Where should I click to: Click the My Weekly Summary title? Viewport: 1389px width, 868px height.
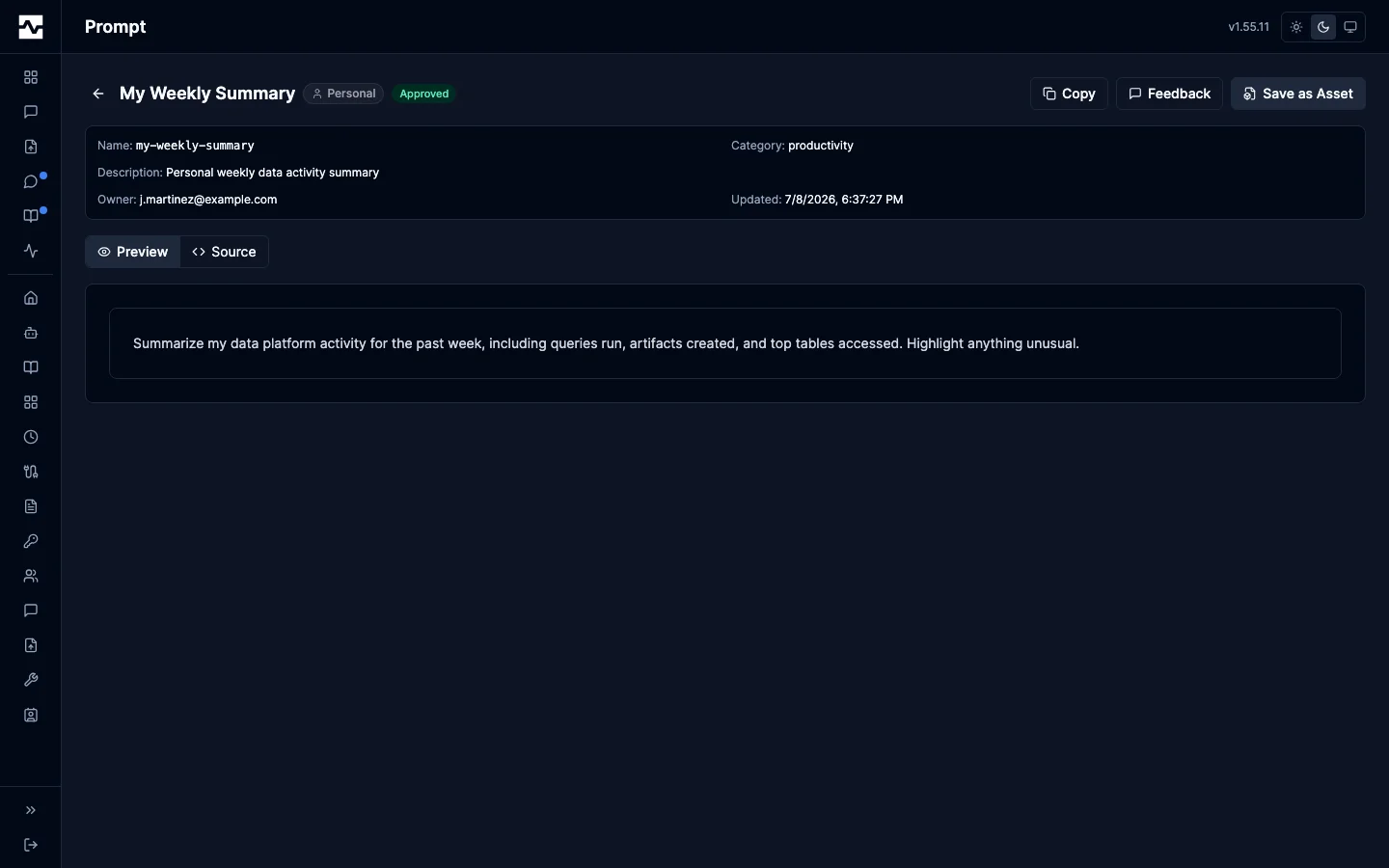(207, 94)
